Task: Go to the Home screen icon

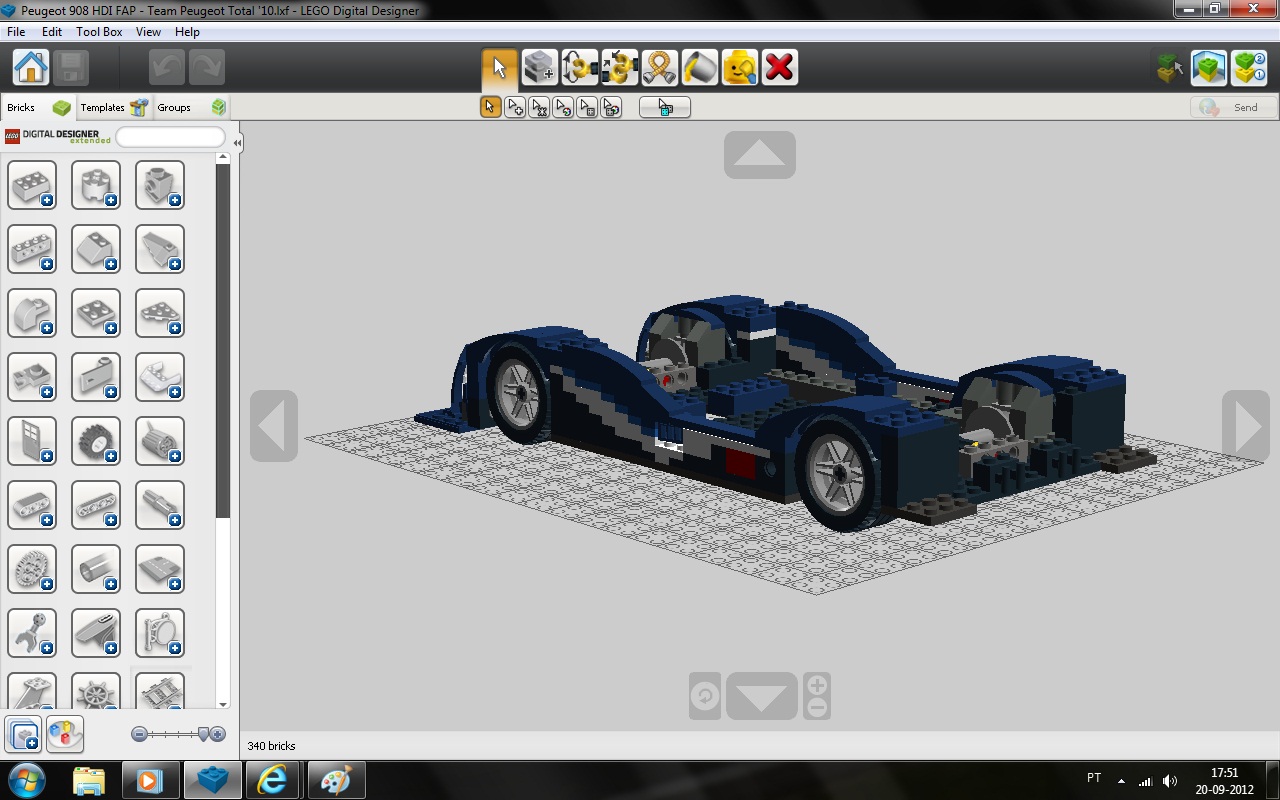Action: (x=31, y=68)
